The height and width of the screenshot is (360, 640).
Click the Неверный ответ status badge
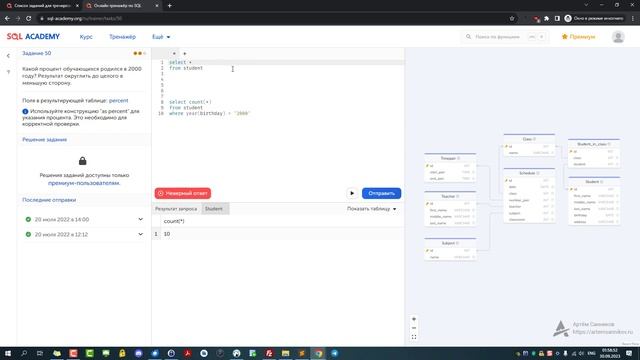coord(183,193)
